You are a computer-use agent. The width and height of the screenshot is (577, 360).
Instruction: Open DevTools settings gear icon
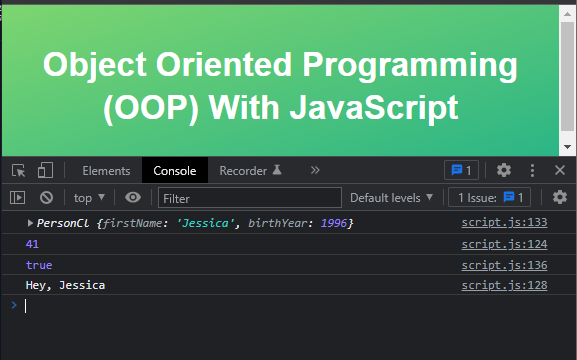tap(504, 170)
